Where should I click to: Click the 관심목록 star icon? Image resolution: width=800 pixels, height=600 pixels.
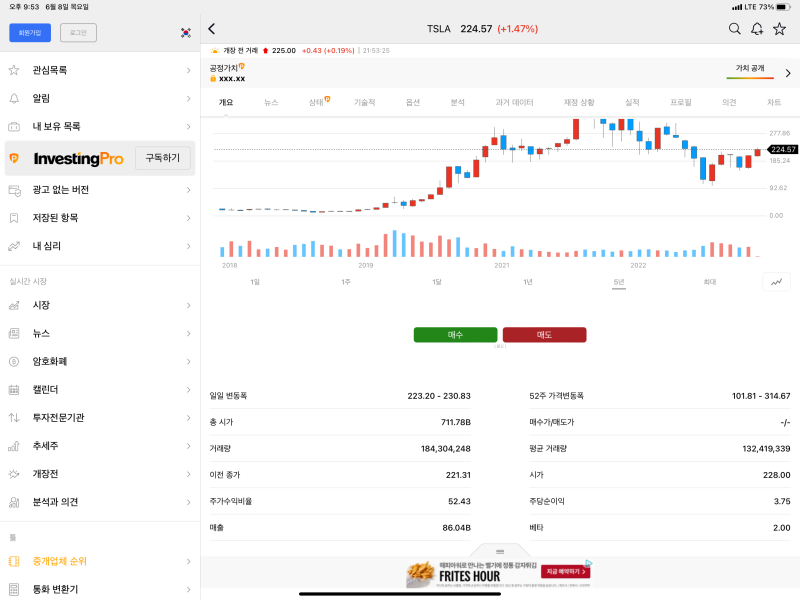point(14,70)
